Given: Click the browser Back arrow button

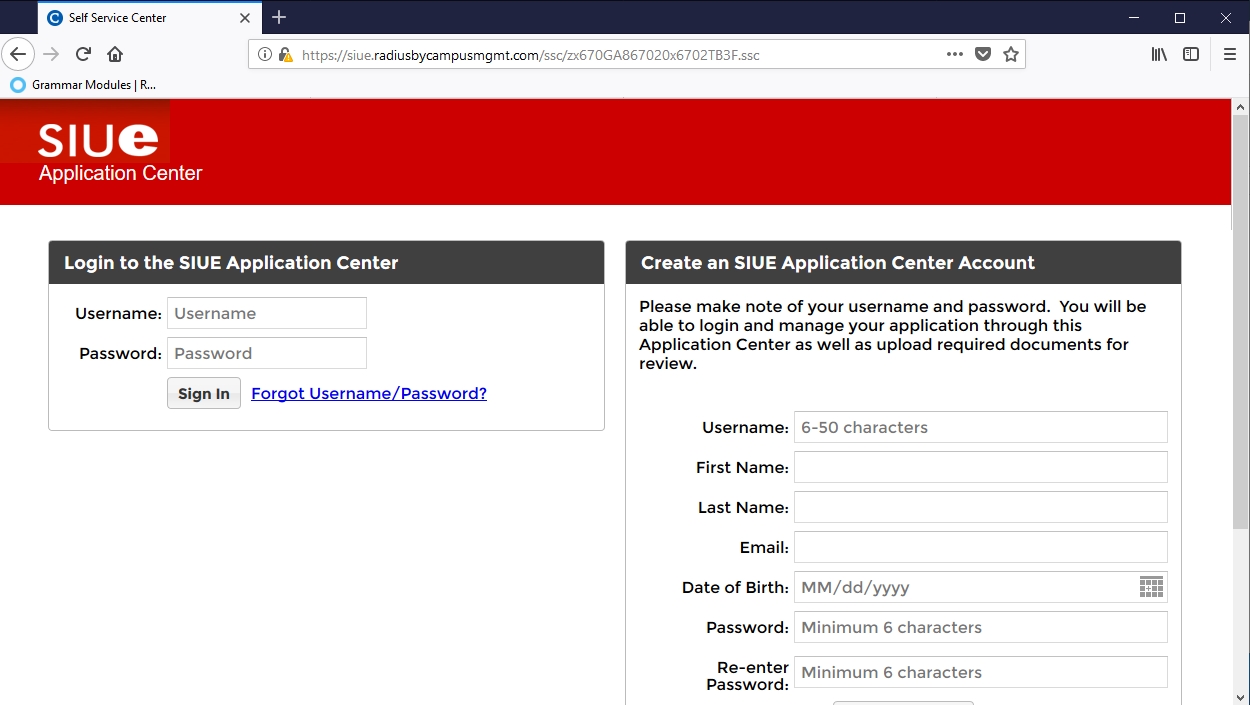Looking at the screenshot, I should (18, 54).
